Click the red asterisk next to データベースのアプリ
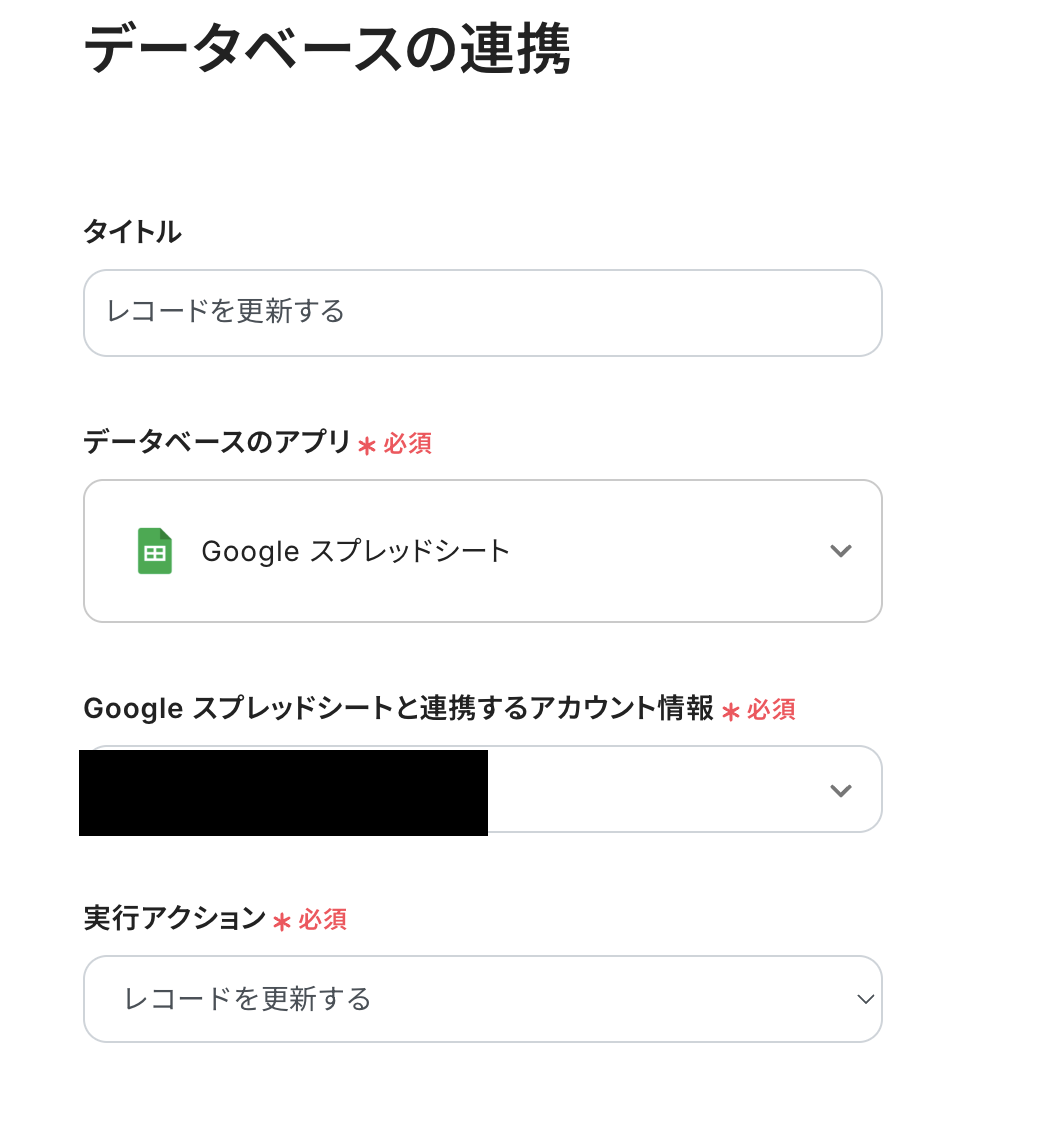This screenshot has height=1126, width=1058. (367, 446)
